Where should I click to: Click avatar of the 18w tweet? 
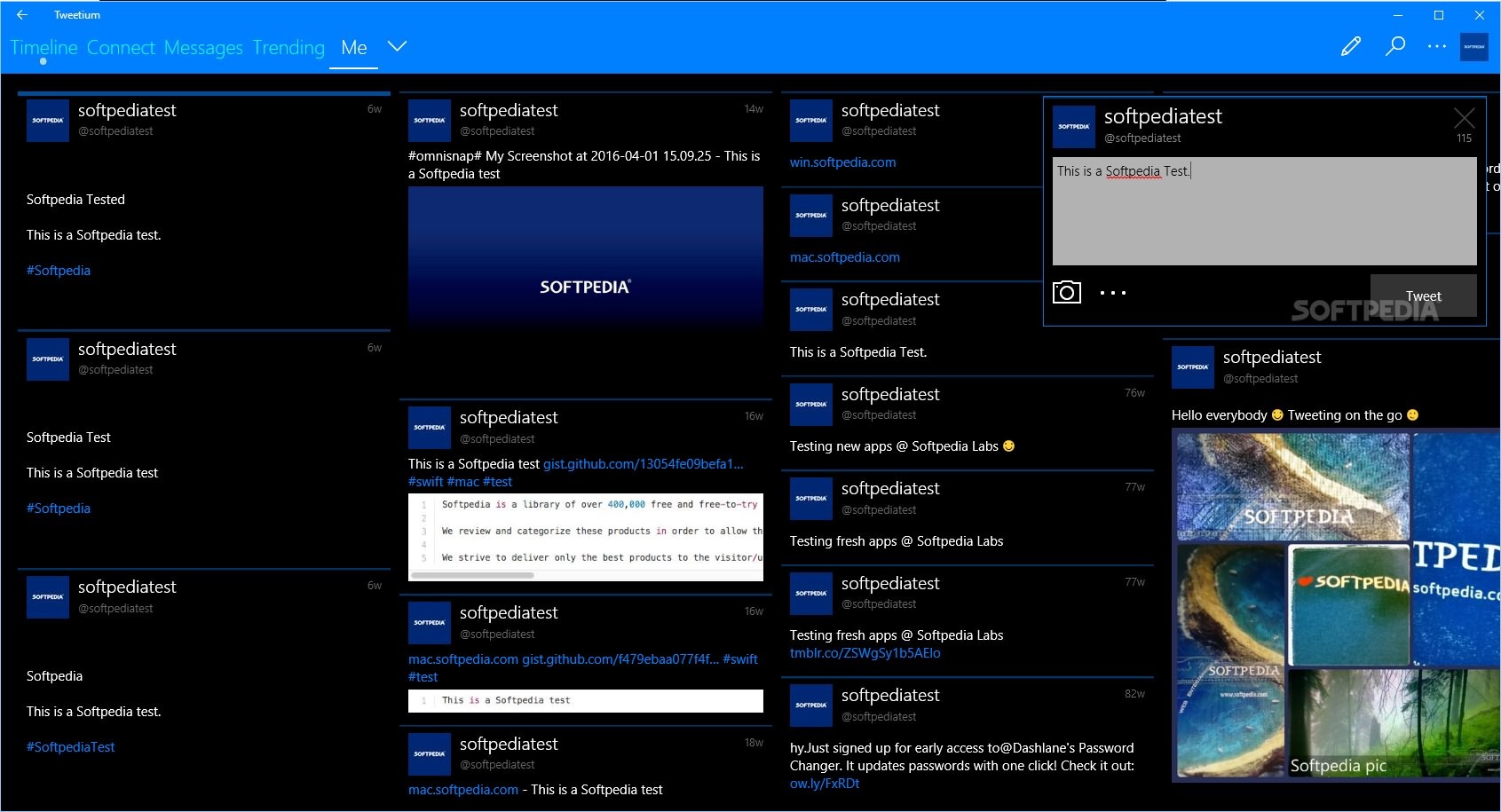(x=430, y=754)
